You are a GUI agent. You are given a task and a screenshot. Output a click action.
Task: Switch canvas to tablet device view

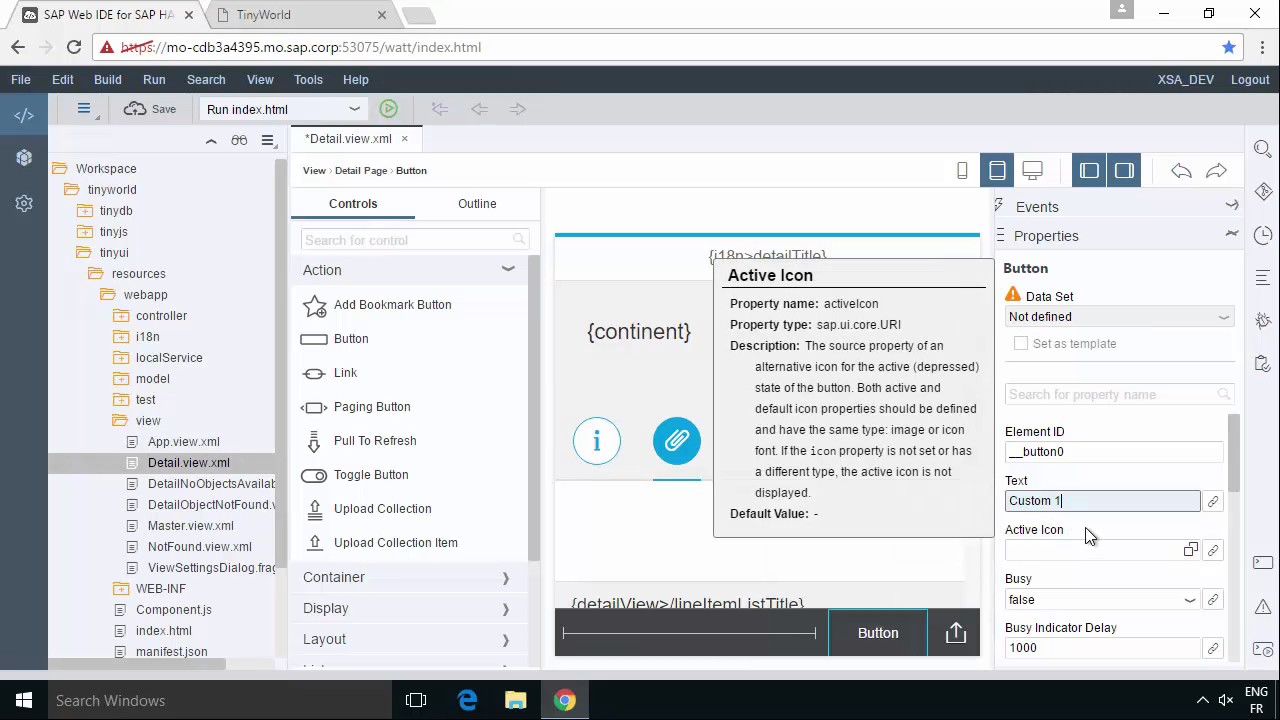coord(997,171)
